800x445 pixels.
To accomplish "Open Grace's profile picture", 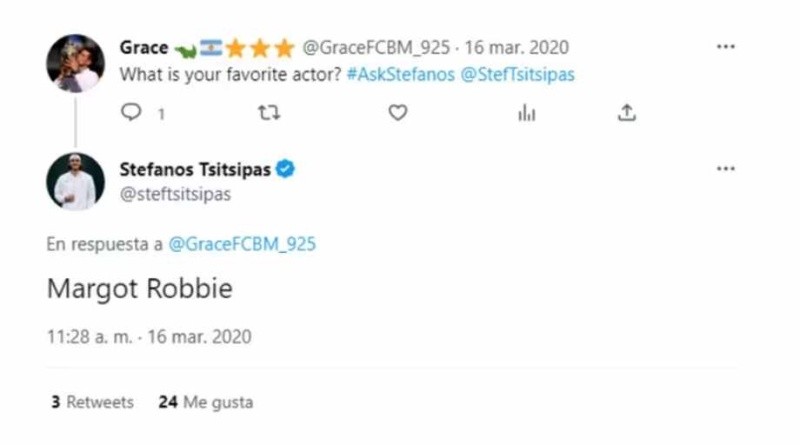I will 75,63.
